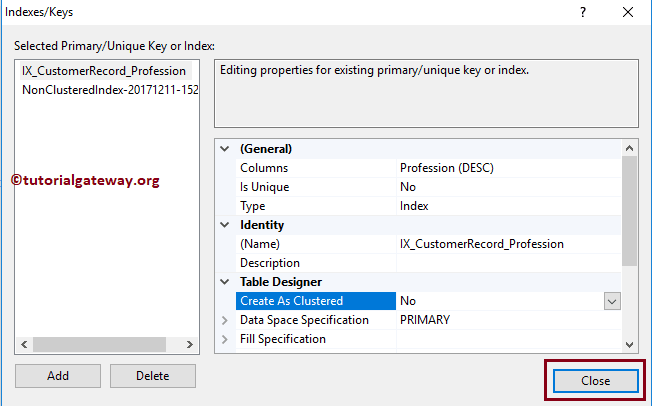The width and height of the screenshot is (652, 406).
Task: Expand Fill Specification
Action: pyautogui.click(x=225, y=339)
